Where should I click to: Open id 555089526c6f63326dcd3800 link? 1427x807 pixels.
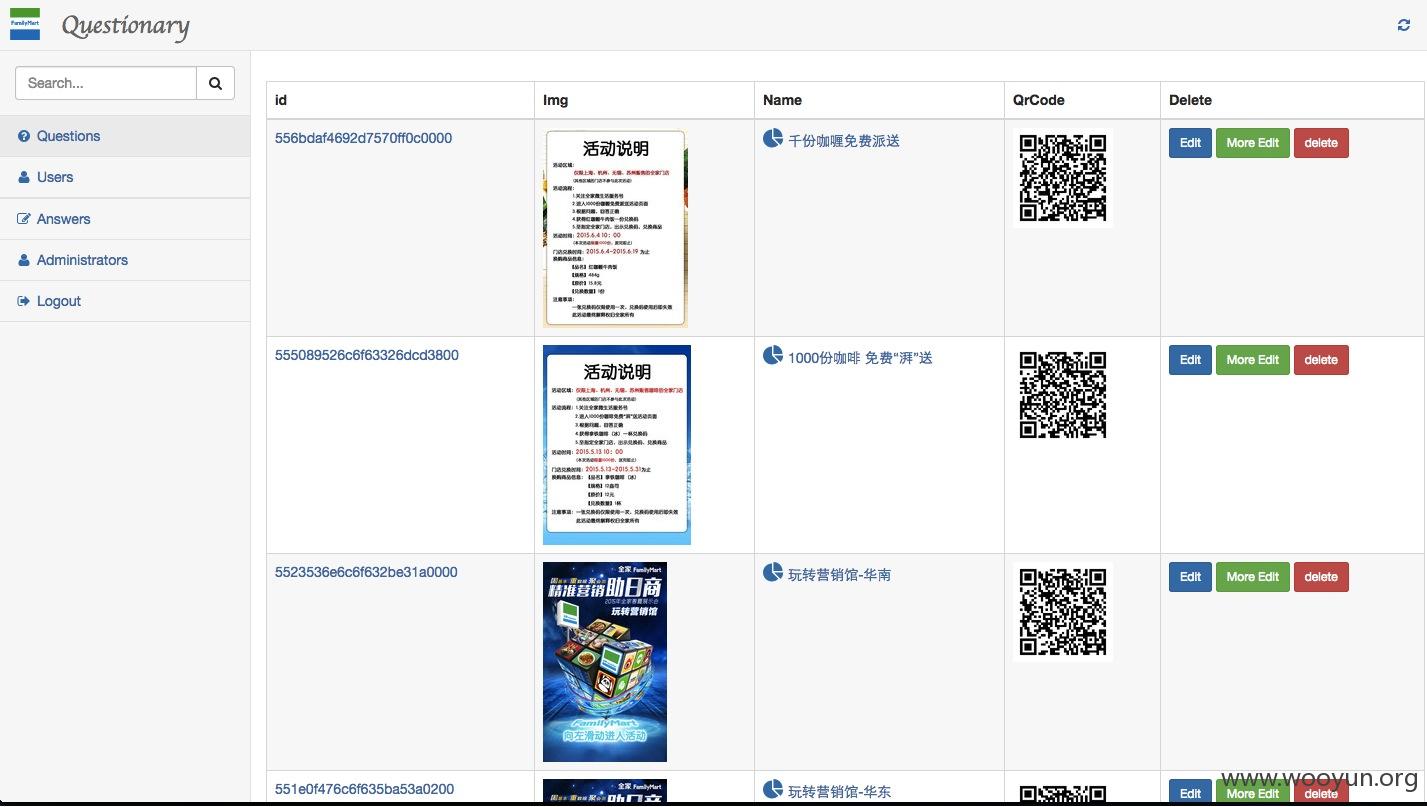(x=367, y=355)
